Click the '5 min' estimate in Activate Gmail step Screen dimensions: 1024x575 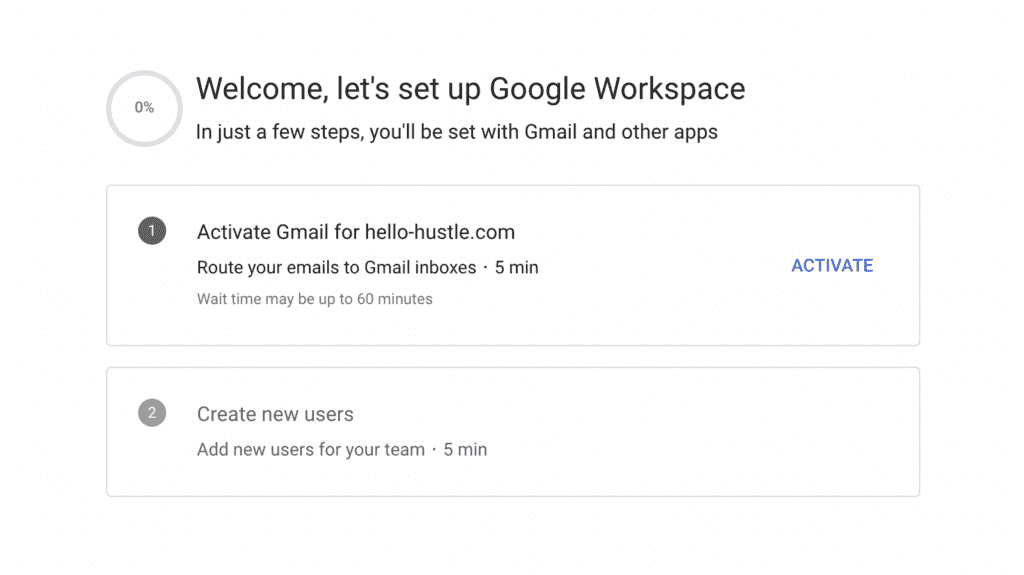click(x=516, y=267)
